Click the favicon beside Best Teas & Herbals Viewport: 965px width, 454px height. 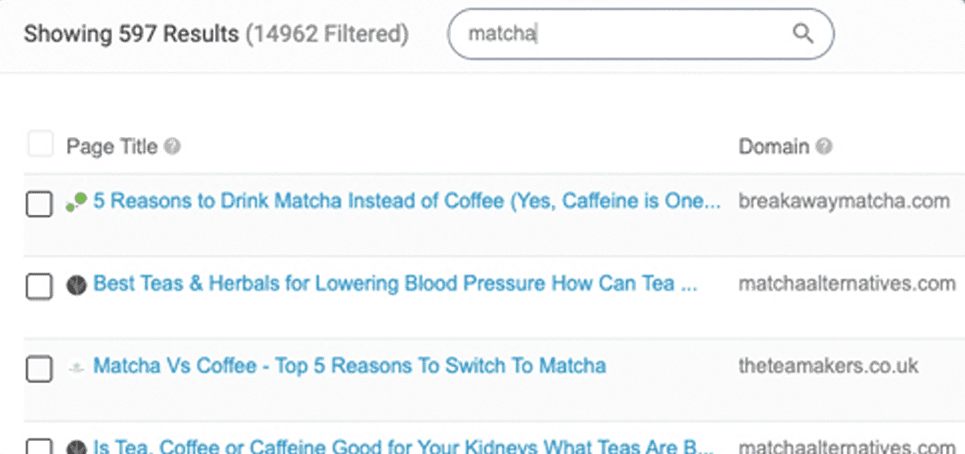click(x=76, y=285)
